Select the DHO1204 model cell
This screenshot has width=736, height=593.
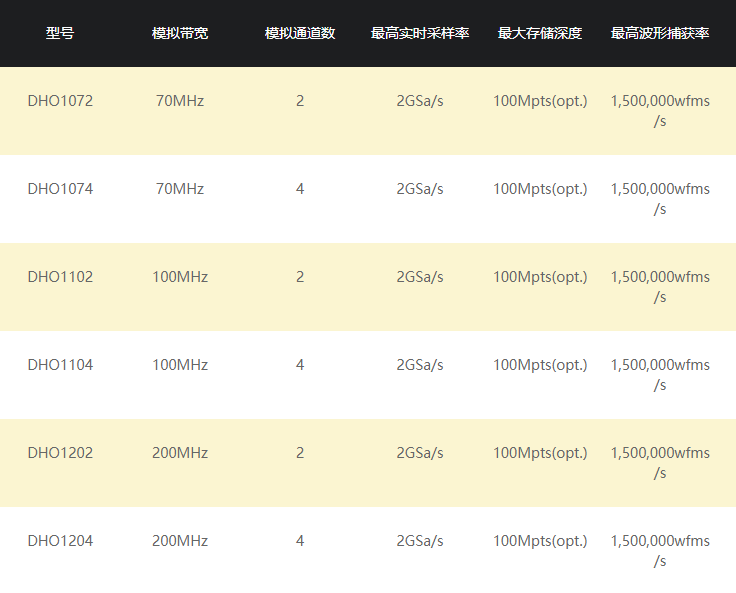click(60, 541)
